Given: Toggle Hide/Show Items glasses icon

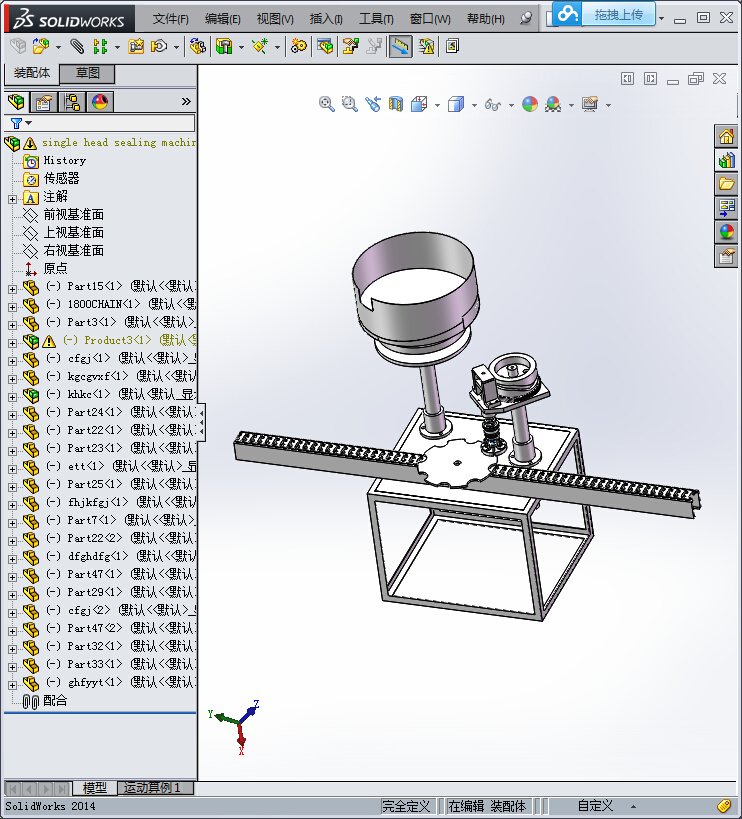Looking at the screenshot, I should (493, 104).
